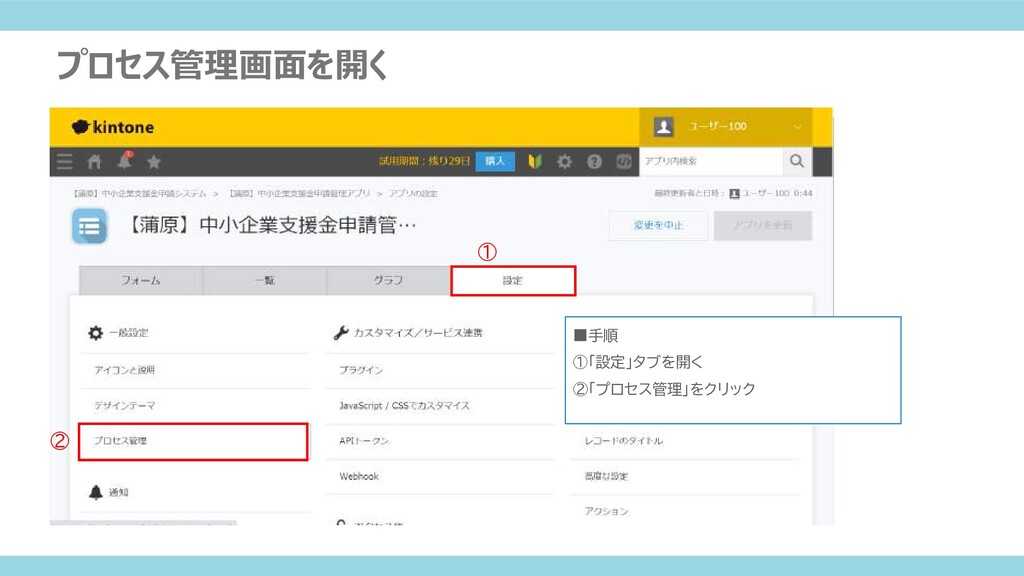
Task: Switch to the 一覧 tab
Action: click(x=264, y=280)
